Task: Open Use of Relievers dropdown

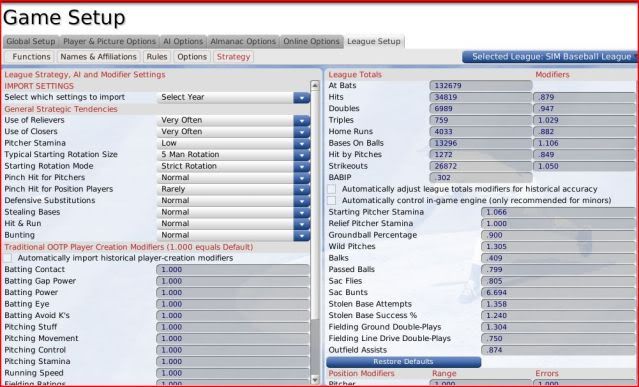Action: [234, 120]
